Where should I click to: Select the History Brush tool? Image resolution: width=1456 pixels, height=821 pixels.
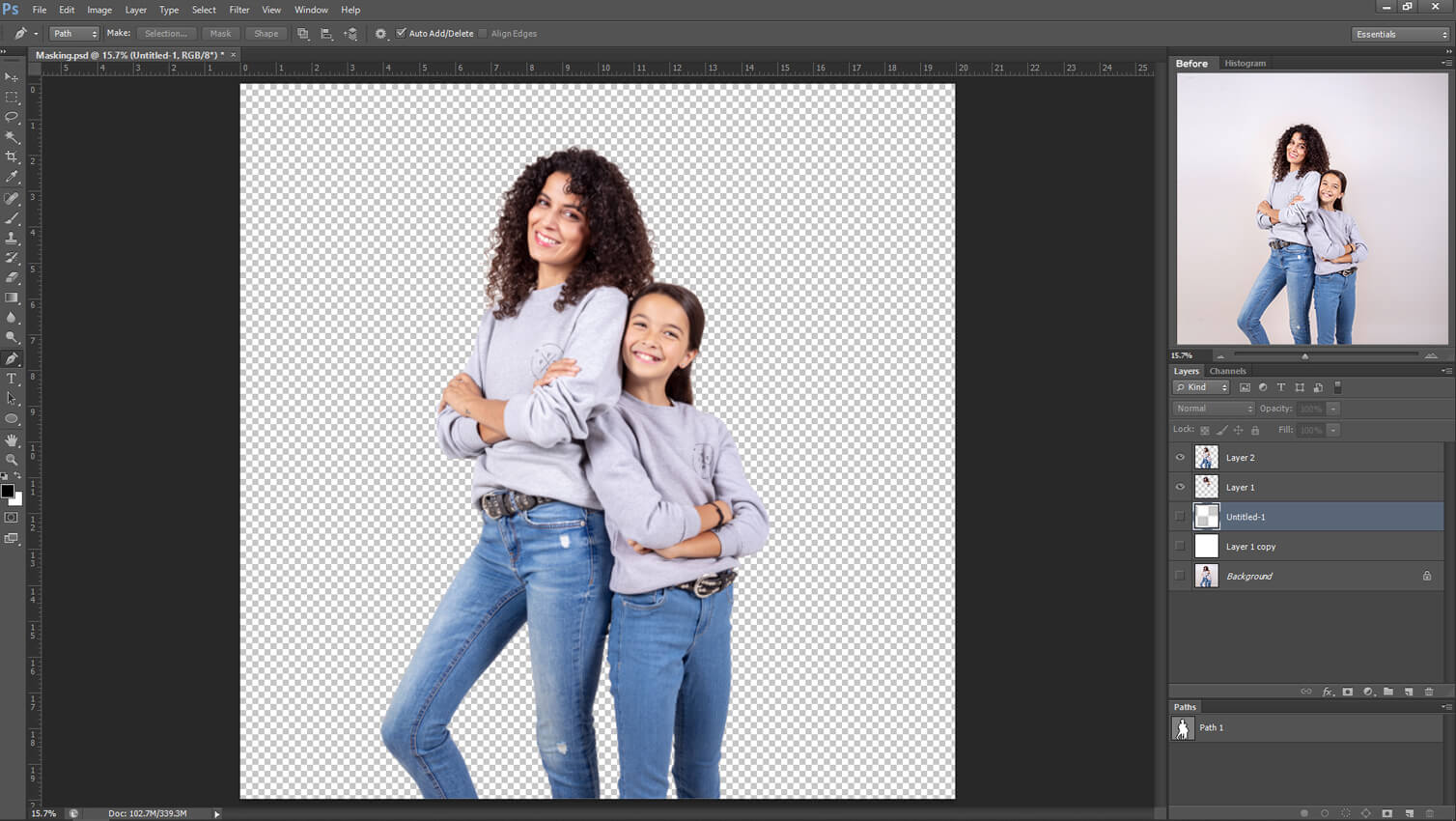pyautogui.click(x=12, y=258)
